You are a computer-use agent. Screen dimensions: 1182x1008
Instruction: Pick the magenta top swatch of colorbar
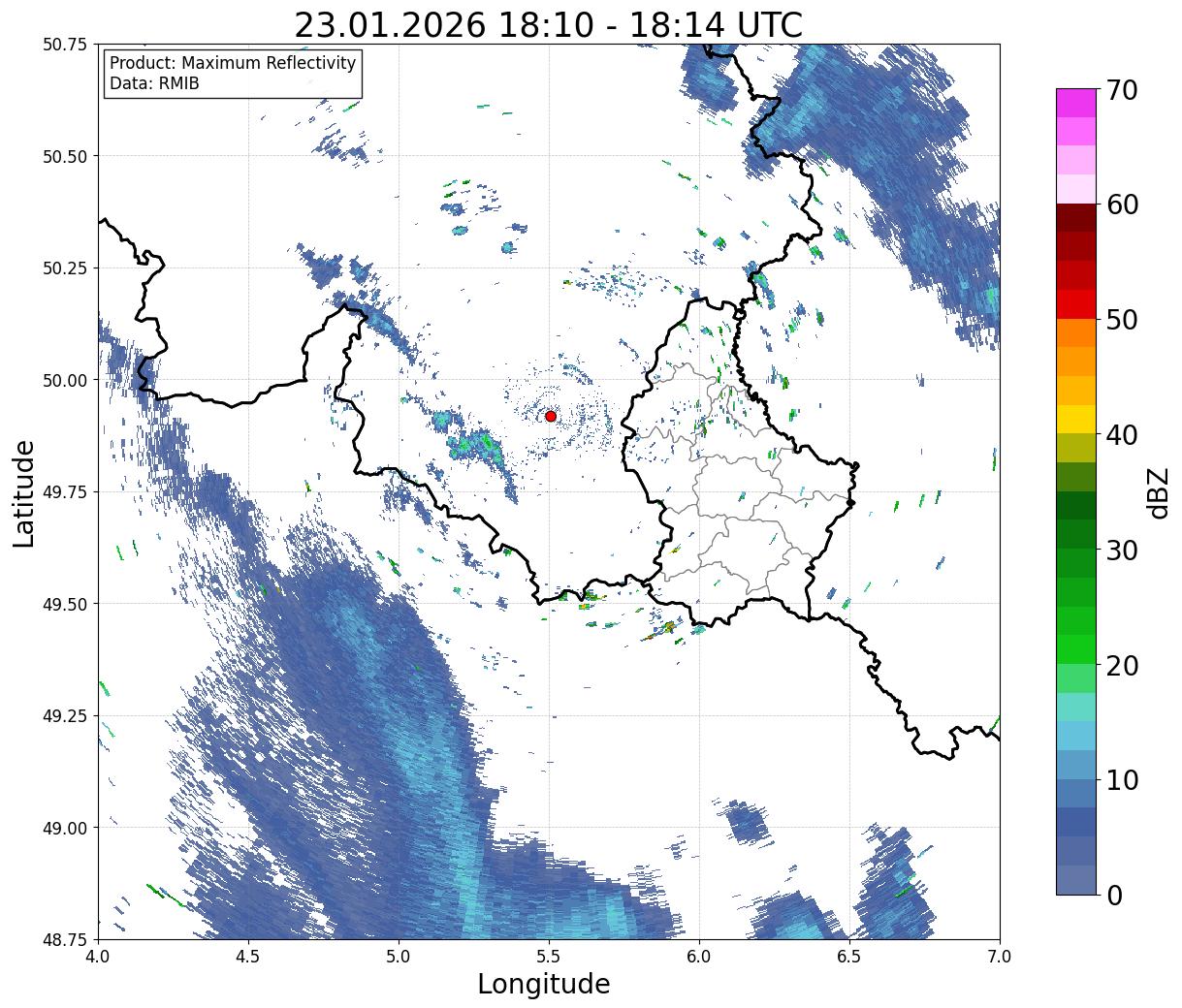click(1076, 103)
